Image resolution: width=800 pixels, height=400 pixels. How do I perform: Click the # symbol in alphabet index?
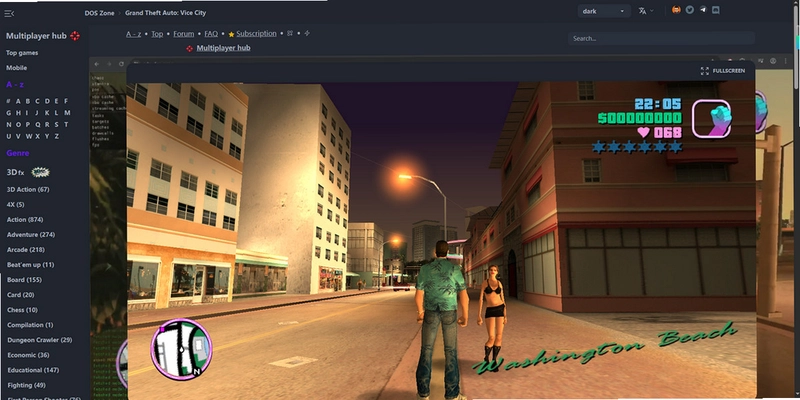(x=8, y=101)
